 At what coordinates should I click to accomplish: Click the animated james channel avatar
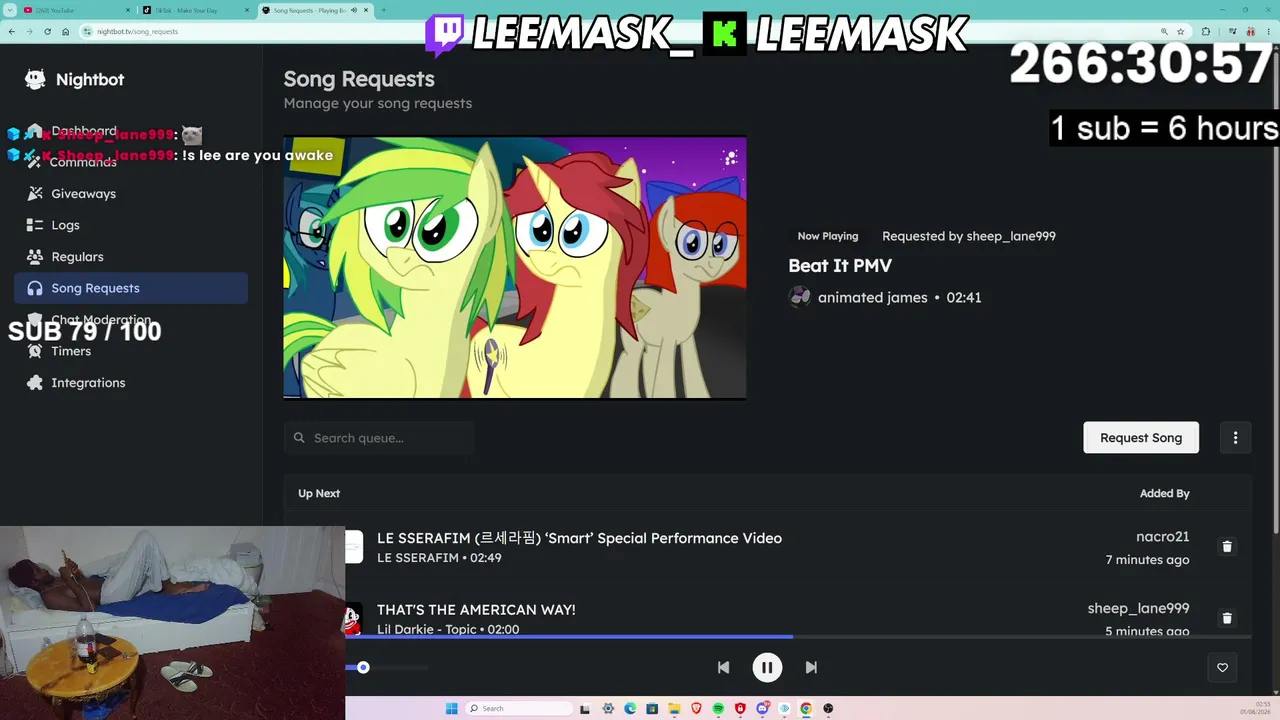(799, 297)
